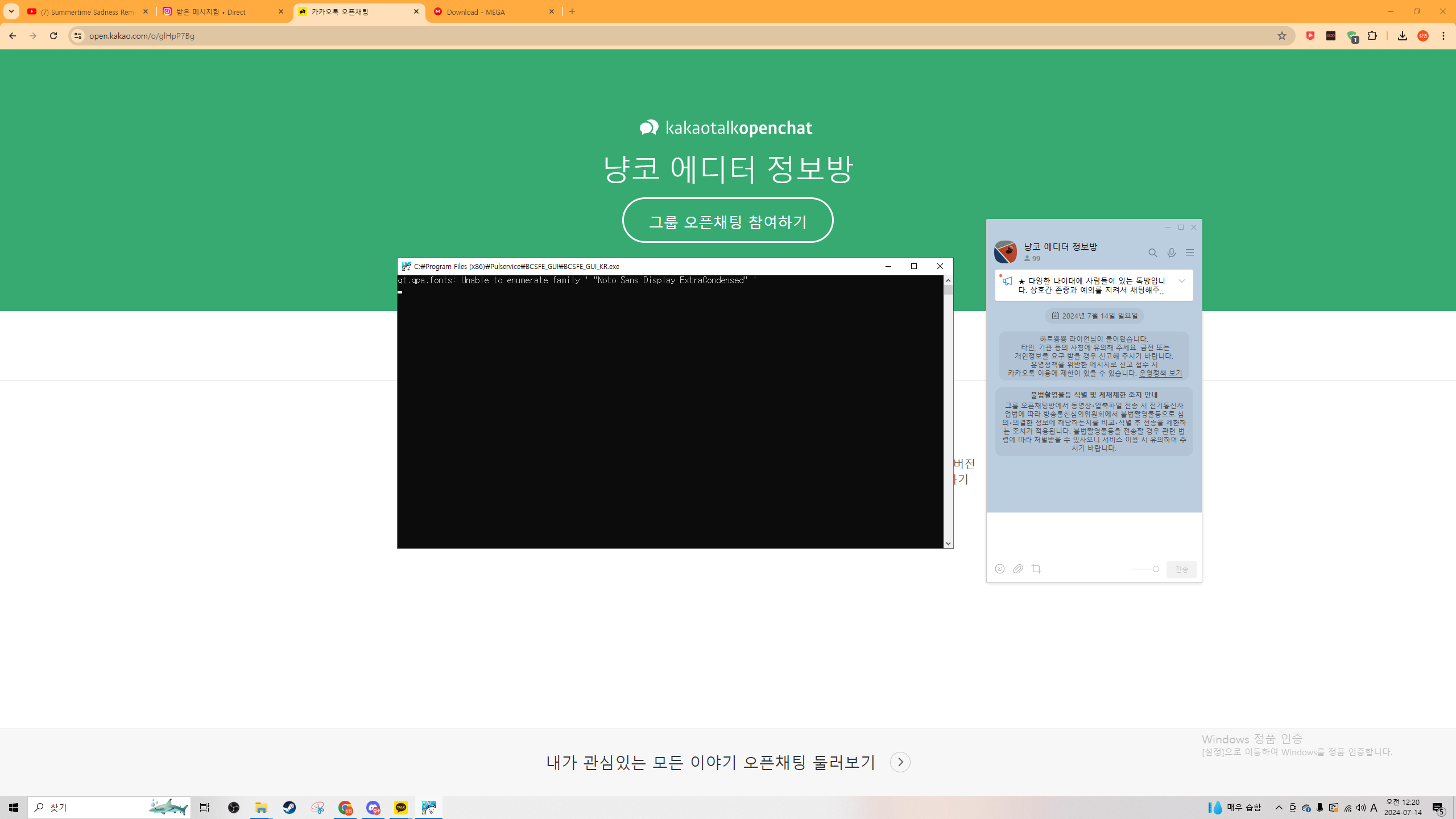1456x819 pixels.
Task: Reload the current page
Action: coord(53,36)
